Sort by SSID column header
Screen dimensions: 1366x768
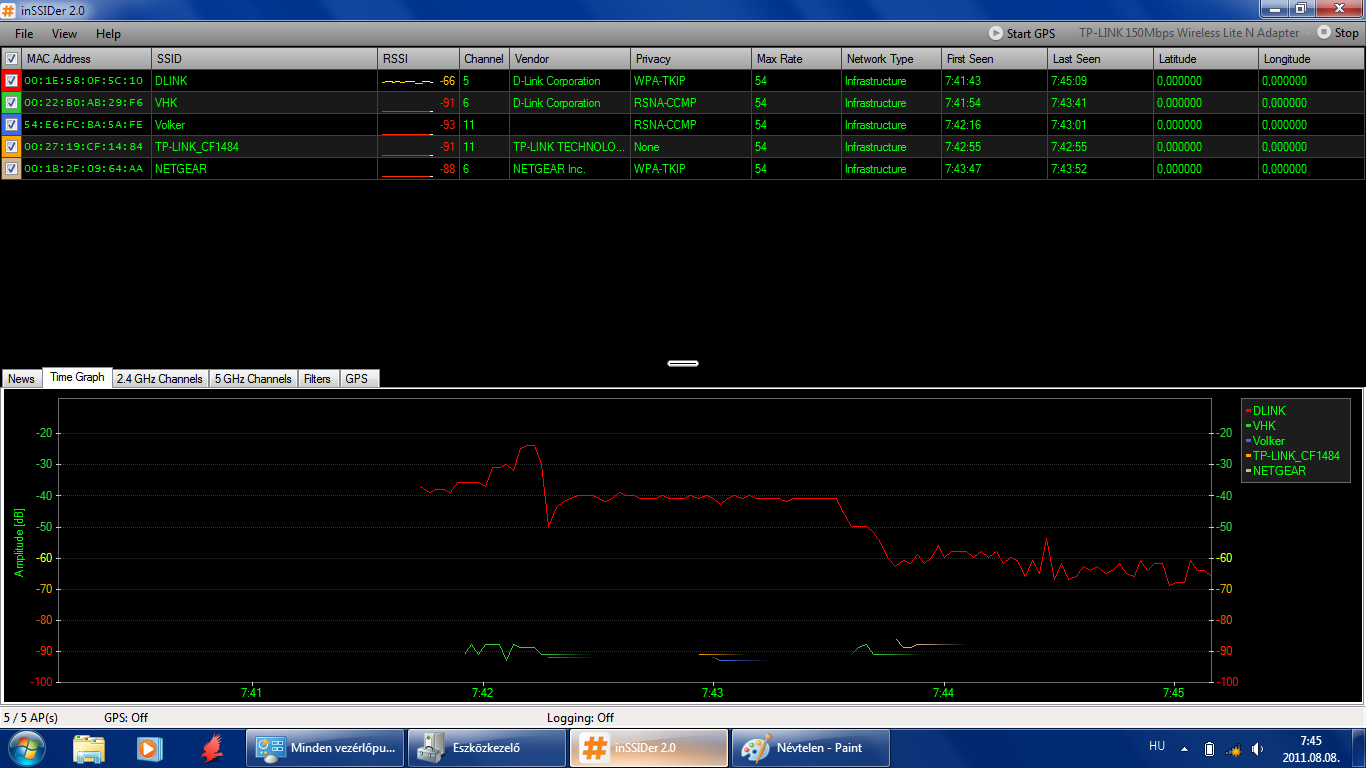(265, 59)
